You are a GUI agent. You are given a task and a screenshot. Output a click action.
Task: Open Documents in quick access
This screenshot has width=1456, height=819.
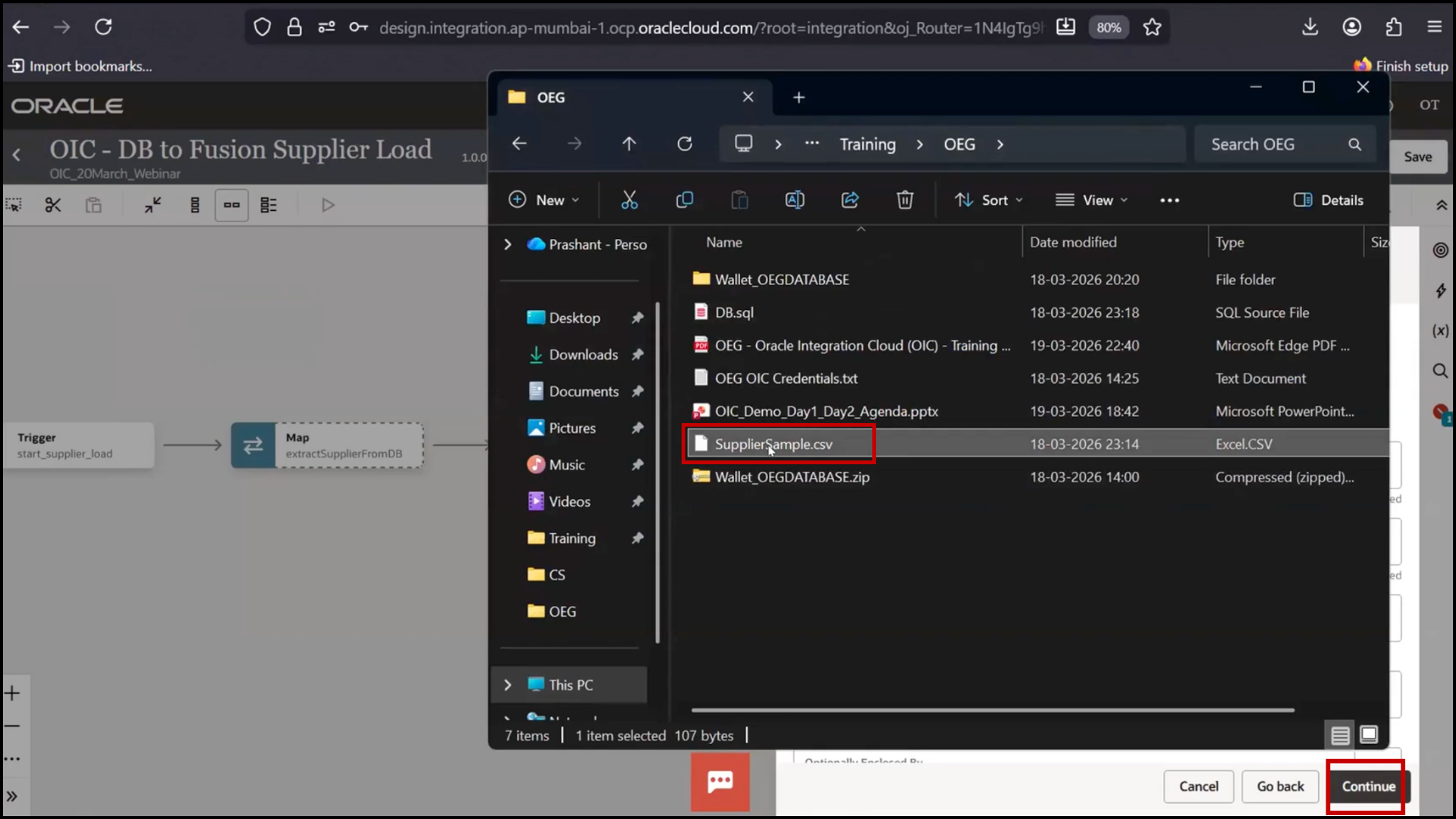coord(583,391)
